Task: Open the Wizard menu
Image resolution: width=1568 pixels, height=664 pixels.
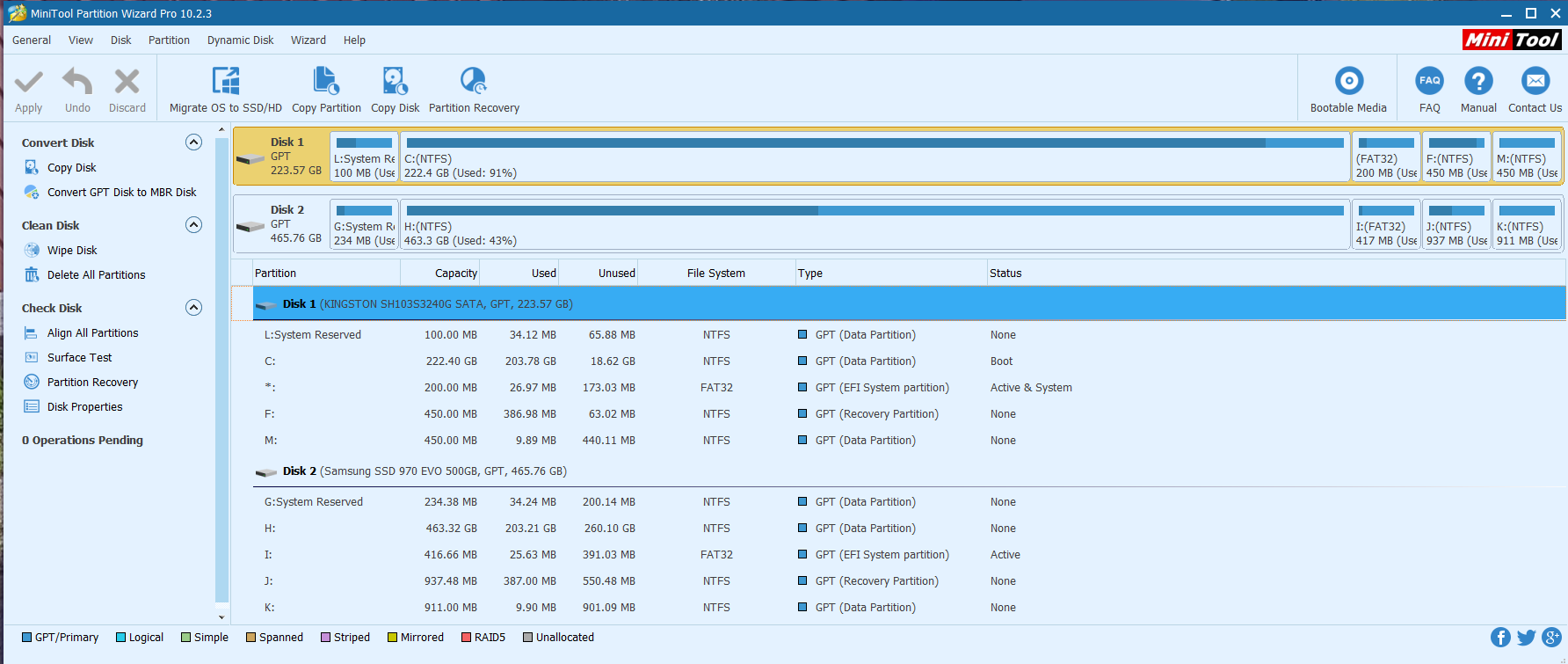Action: tap(309, 40)
